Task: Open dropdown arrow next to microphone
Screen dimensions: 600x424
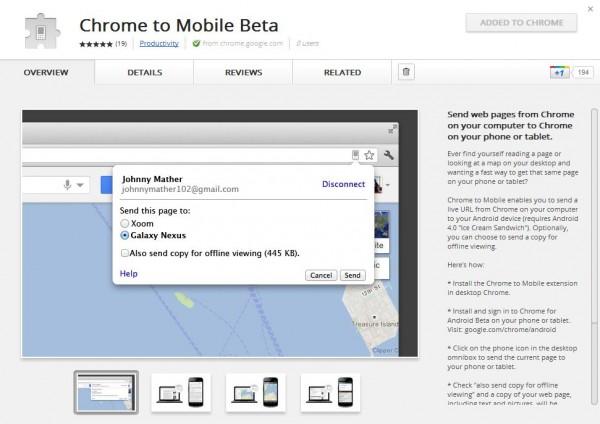Action: 80,185
